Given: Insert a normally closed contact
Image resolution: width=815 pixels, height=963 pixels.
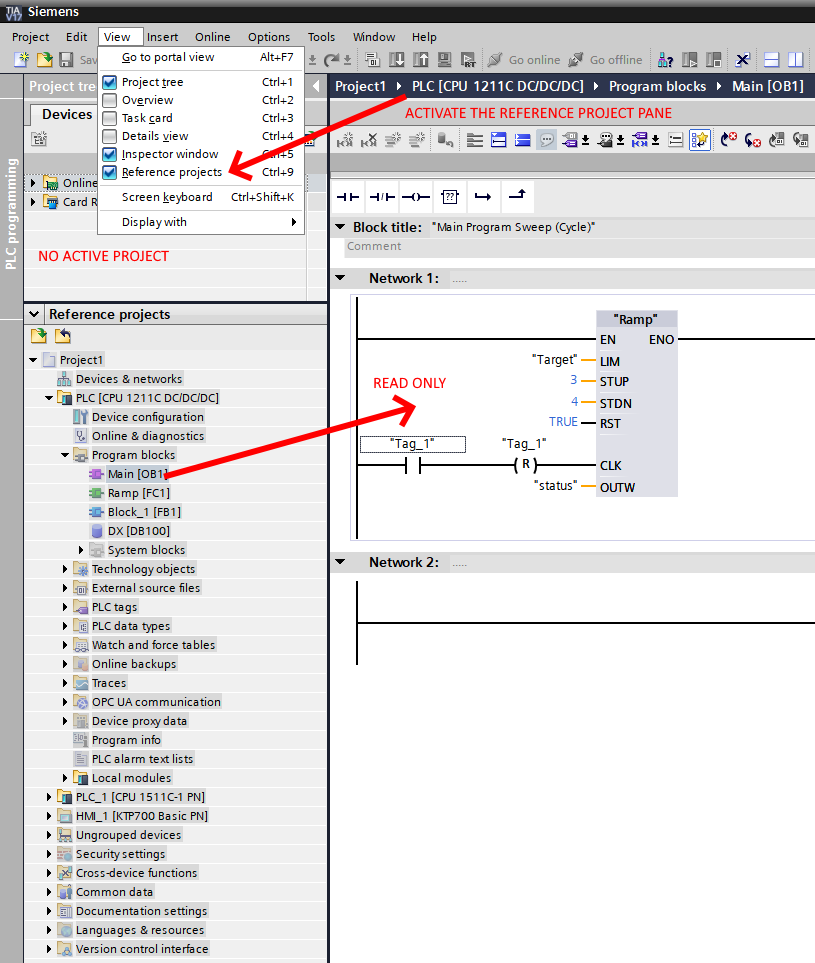Looking at the screenshot, I should (x=382, y=196).
